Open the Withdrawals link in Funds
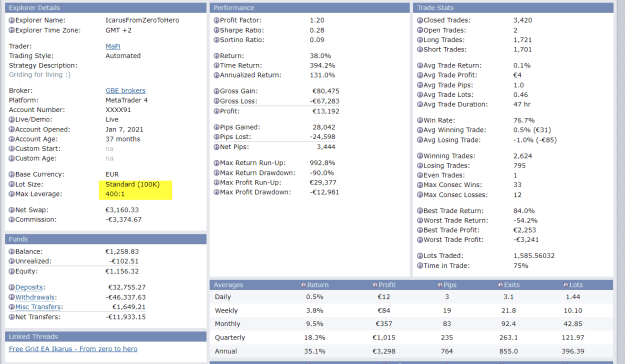This screenshot has height=364, width=625. (35, 297)
